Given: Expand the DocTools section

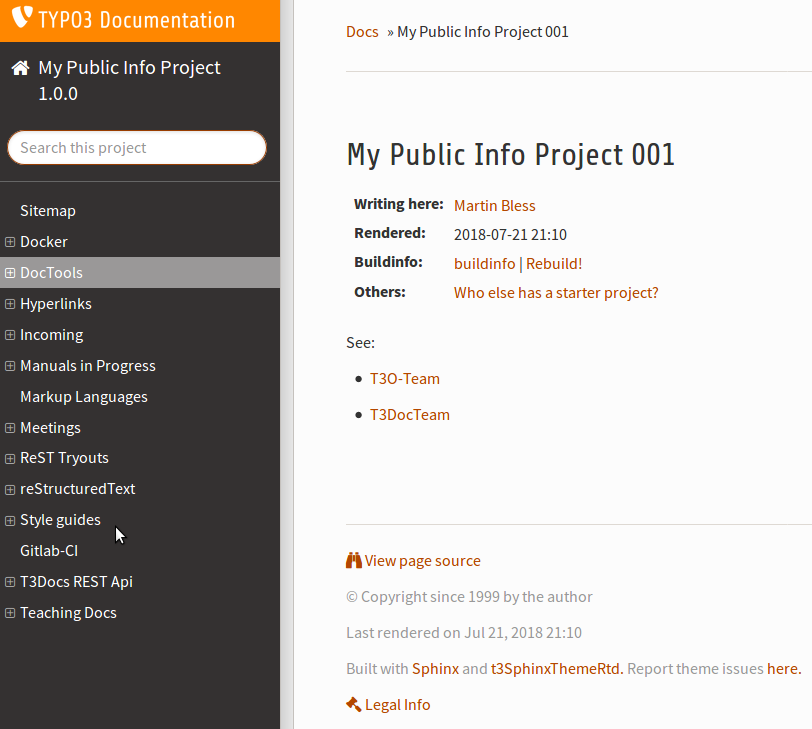Looking at the screenshot, I should (10, 273).
